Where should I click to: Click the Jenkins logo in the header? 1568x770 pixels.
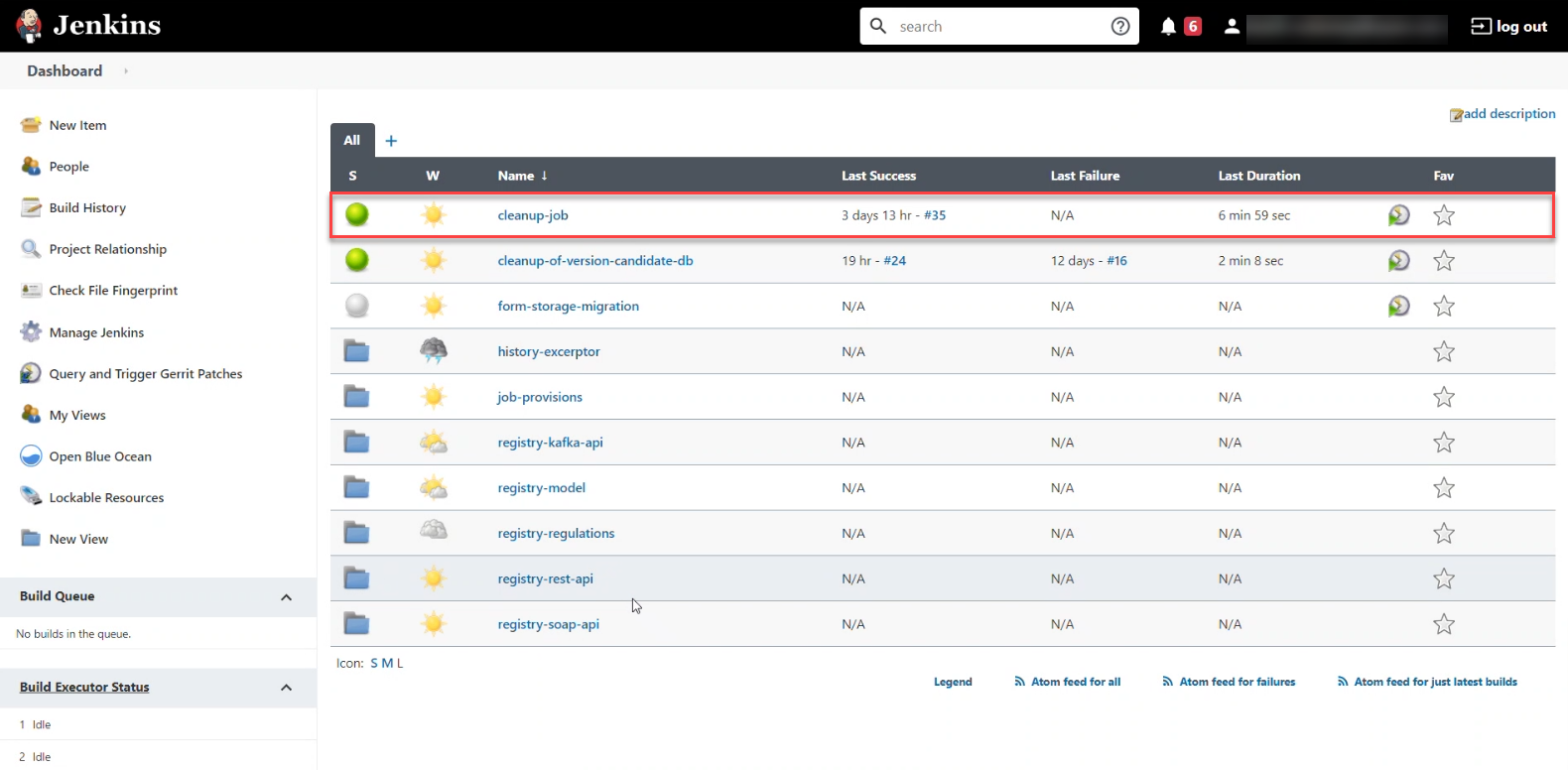[x=30, y=26]
